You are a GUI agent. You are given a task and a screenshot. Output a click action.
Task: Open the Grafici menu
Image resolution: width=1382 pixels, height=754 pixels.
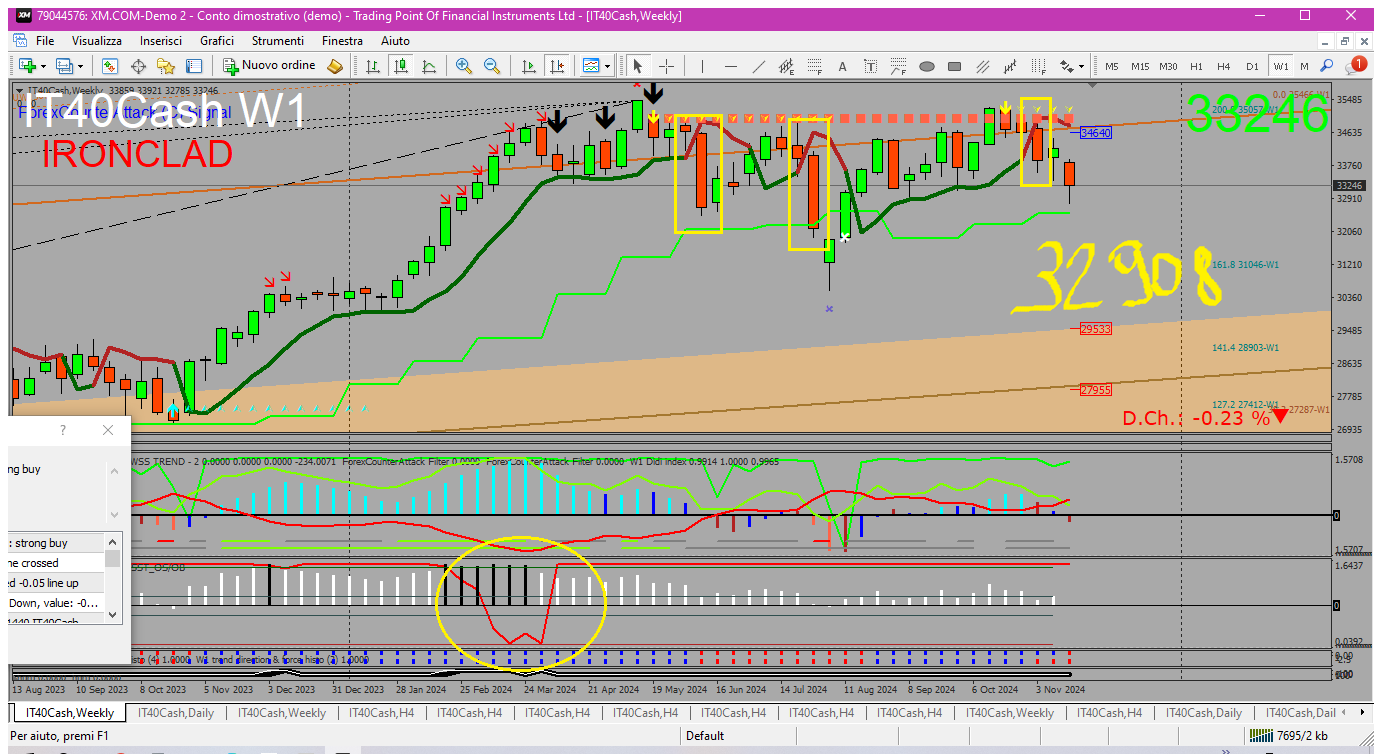pyautogui.click(x=217, y=41)
